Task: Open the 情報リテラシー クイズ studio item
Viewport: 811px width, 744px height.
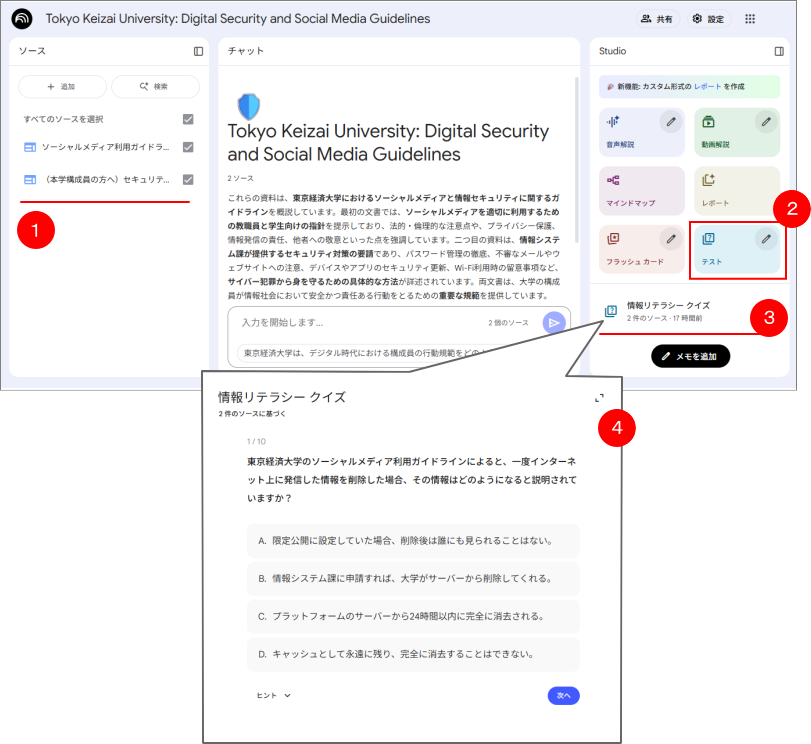Action: 678,311
